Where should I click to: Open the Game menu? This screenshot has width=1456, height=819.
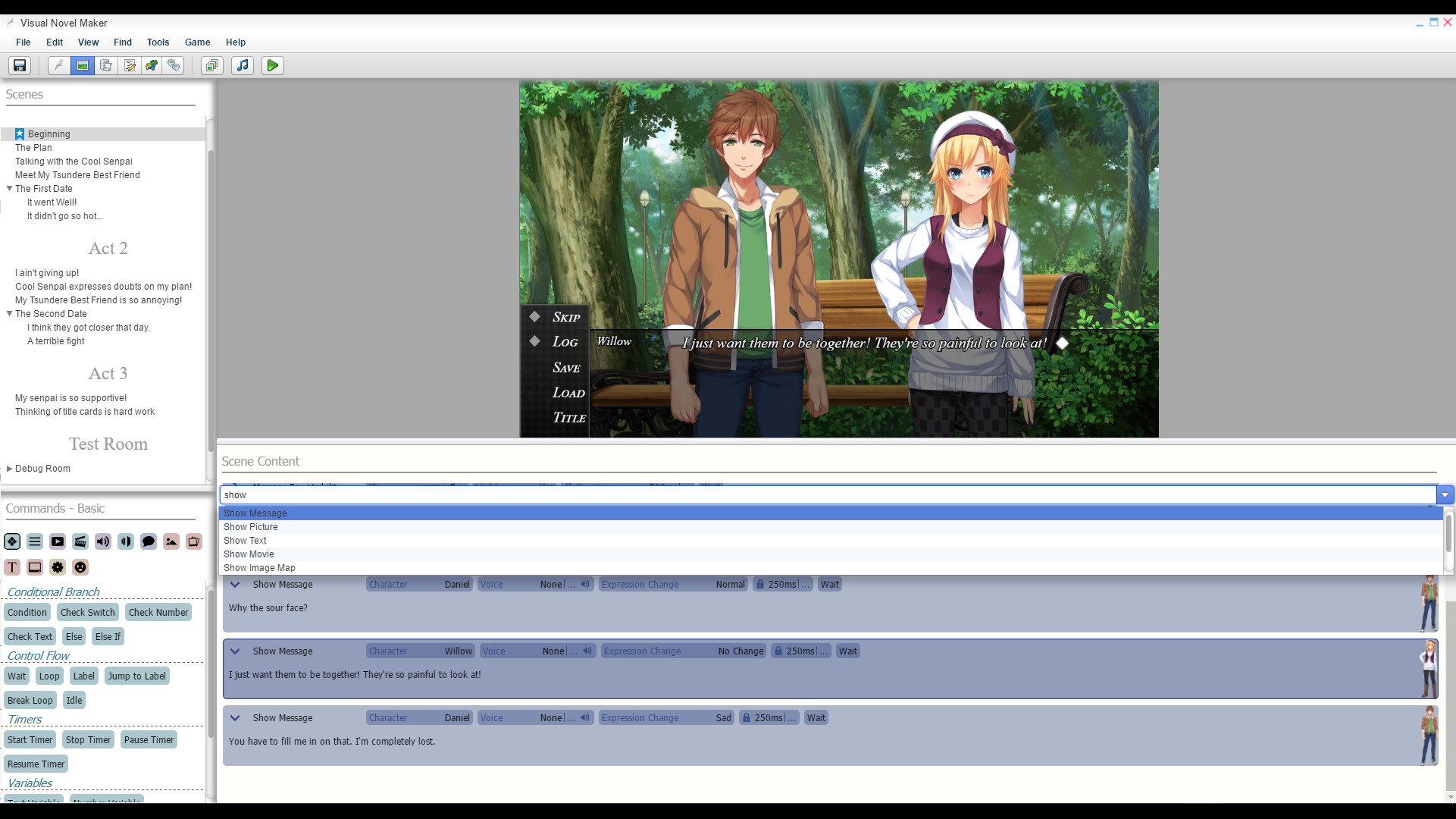(197, 42)
